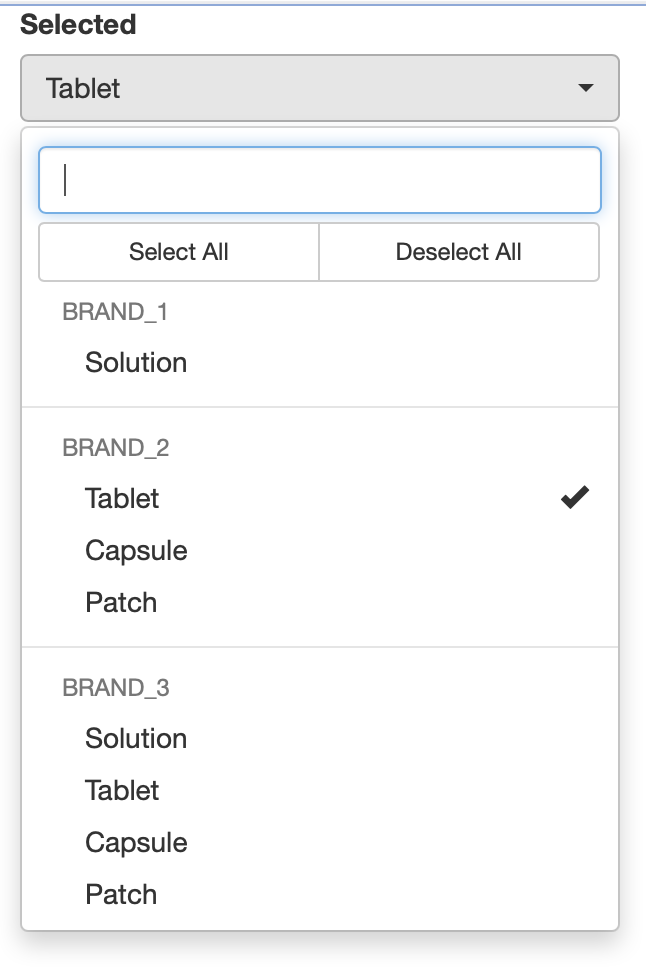Click the Select All button
This screenshot has height=968, width=646.
click(x=178, y=251)
